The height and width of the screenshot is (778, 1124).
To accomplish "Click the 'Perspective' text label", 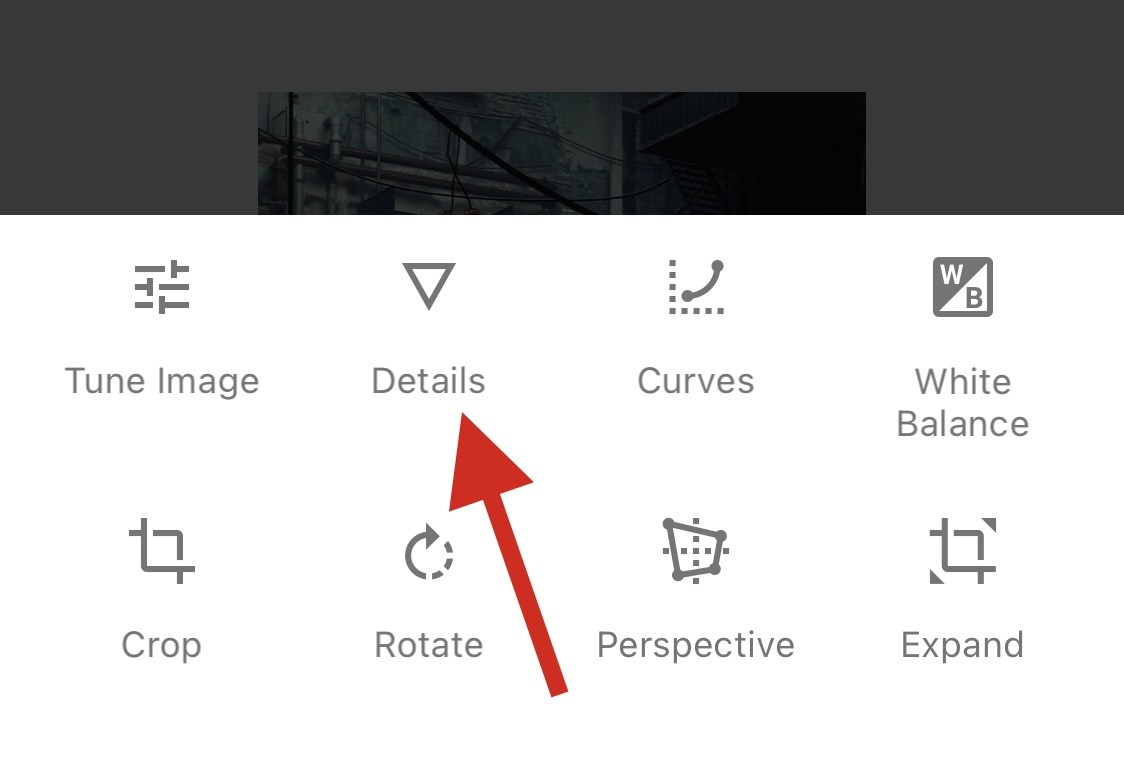I will point(696,645).
